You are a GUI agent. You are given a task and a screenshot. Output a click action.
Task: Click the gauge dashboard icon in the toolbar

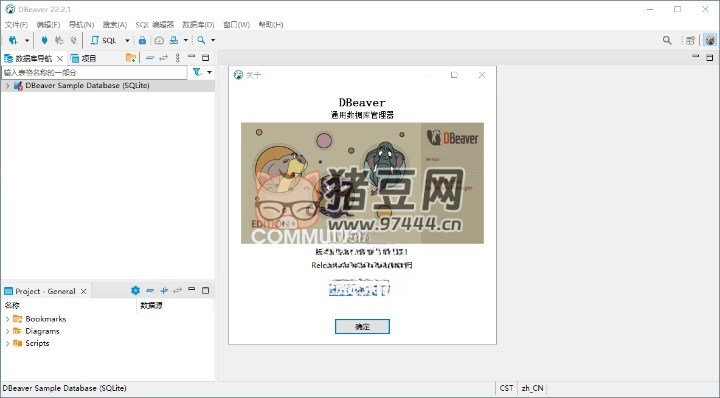(159, 40)
